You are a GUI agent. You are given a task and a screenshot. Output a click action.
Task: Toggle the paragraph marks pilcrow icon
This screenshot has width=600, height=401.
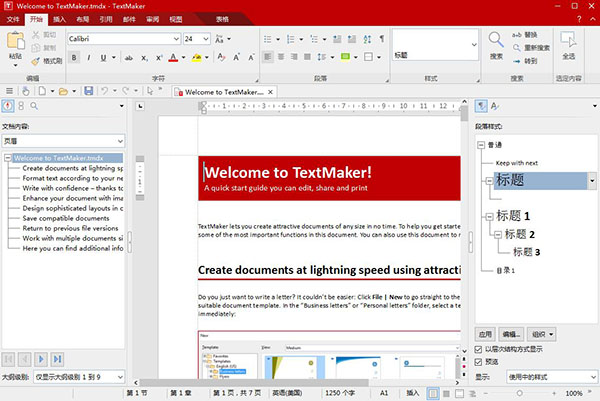(x=382, y=39)
